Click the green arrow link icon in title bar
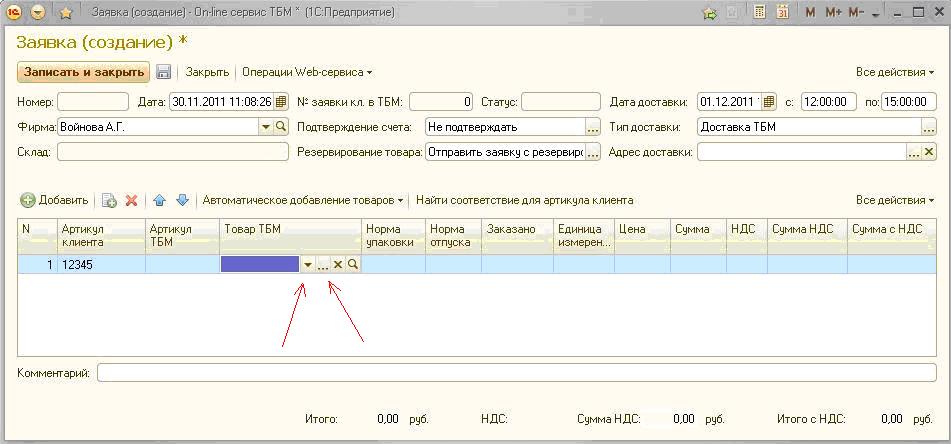This screenshot has height=444, width=951. (710, 13)
